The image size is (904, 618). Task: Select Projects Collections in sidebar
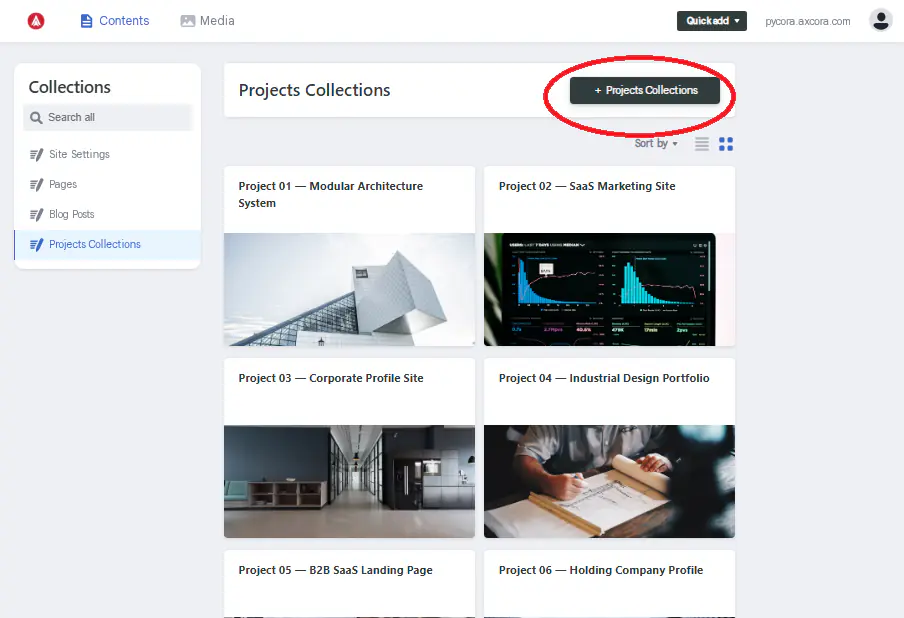(108, 244)
